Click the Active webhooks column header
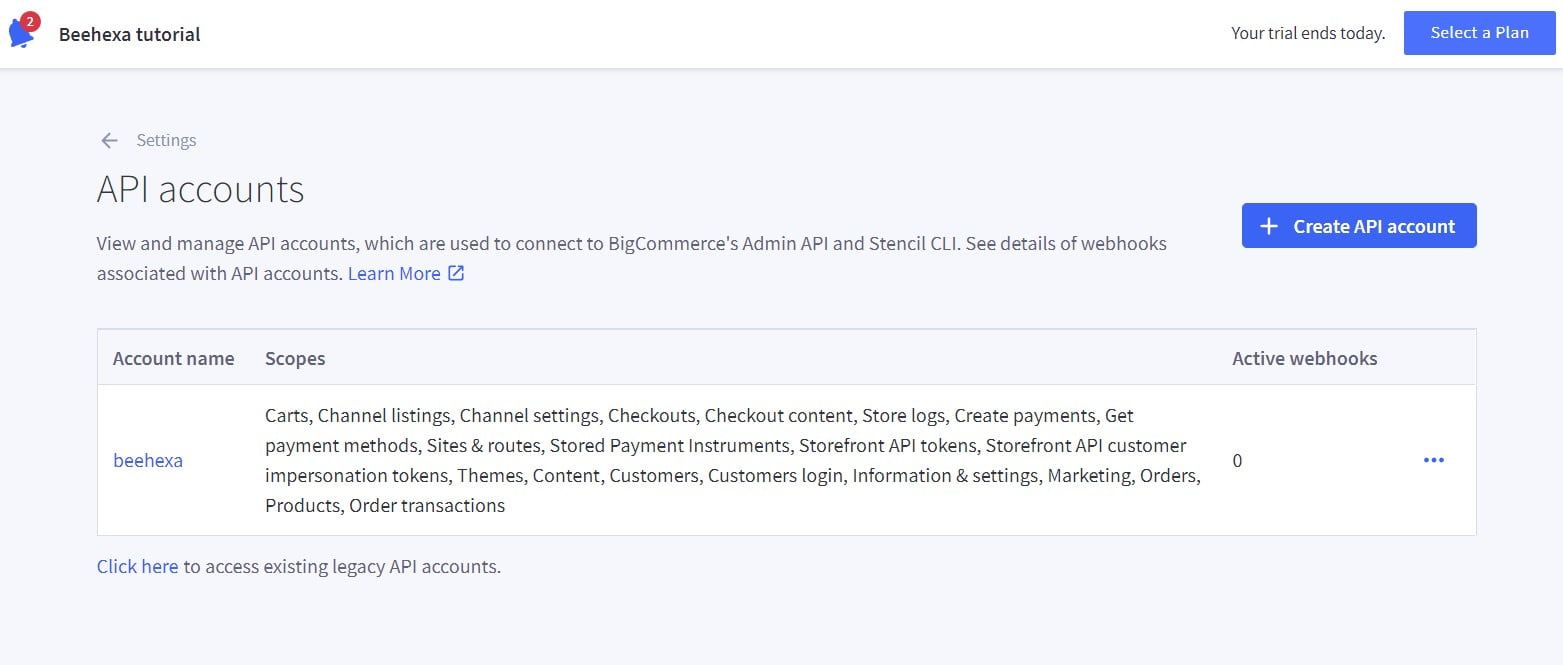Image resolution: width=1563 pixels, height=665 pixels. pos(1304,357)
